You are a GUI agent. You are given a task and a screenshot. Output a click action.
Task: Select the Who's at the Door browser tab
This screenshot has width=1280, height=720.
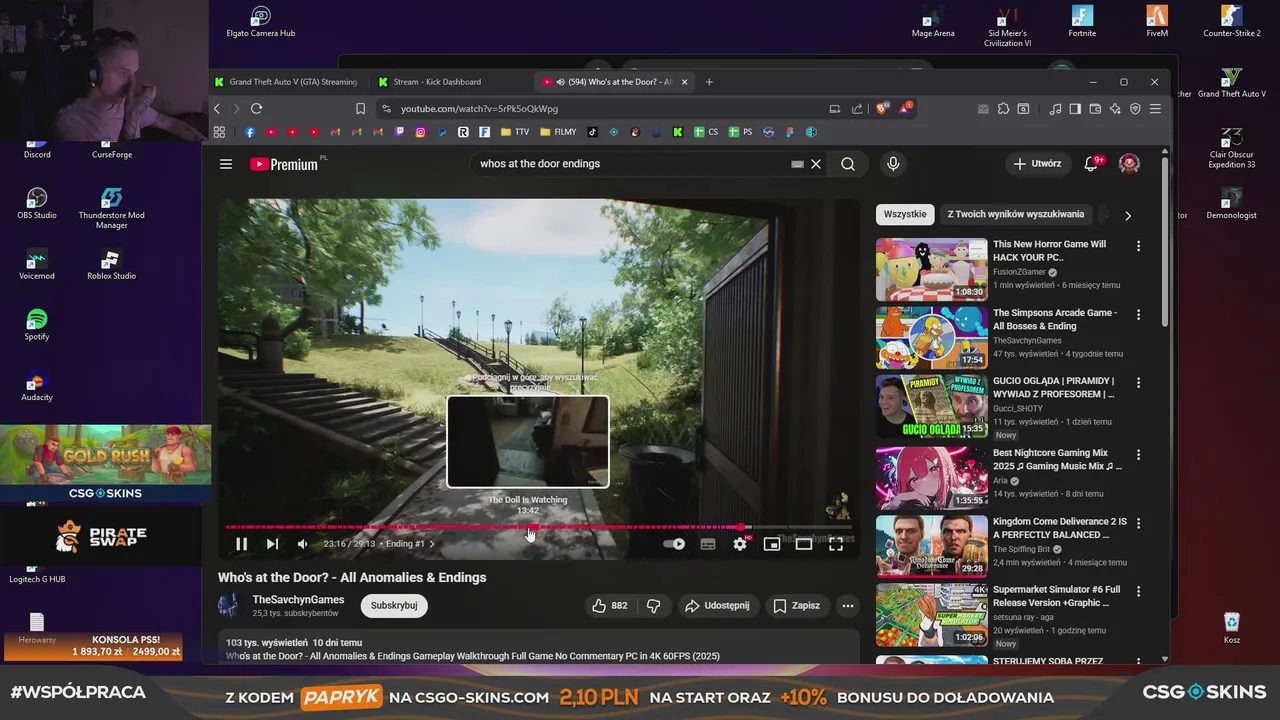tap(615, 82)
